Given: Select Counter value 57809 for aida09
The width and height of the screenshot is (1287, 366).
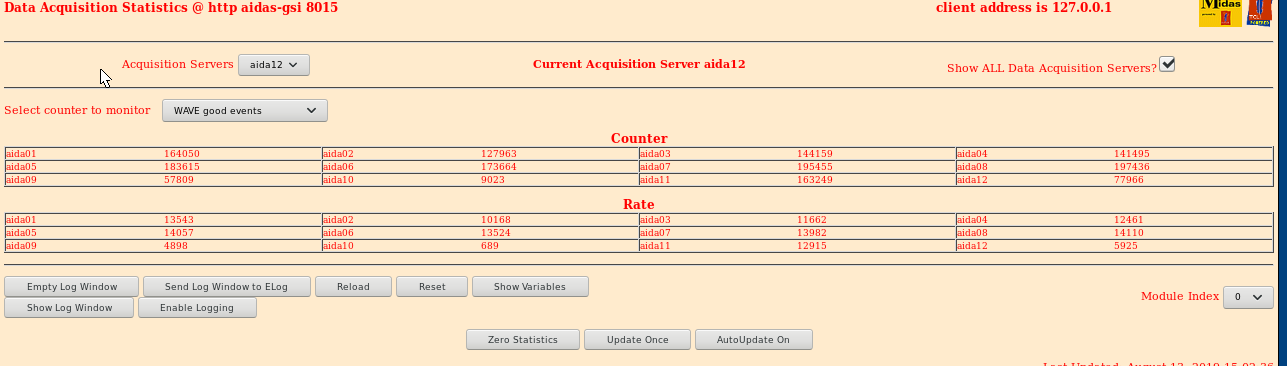Looking at the screenshot, I should coord(179,180).
